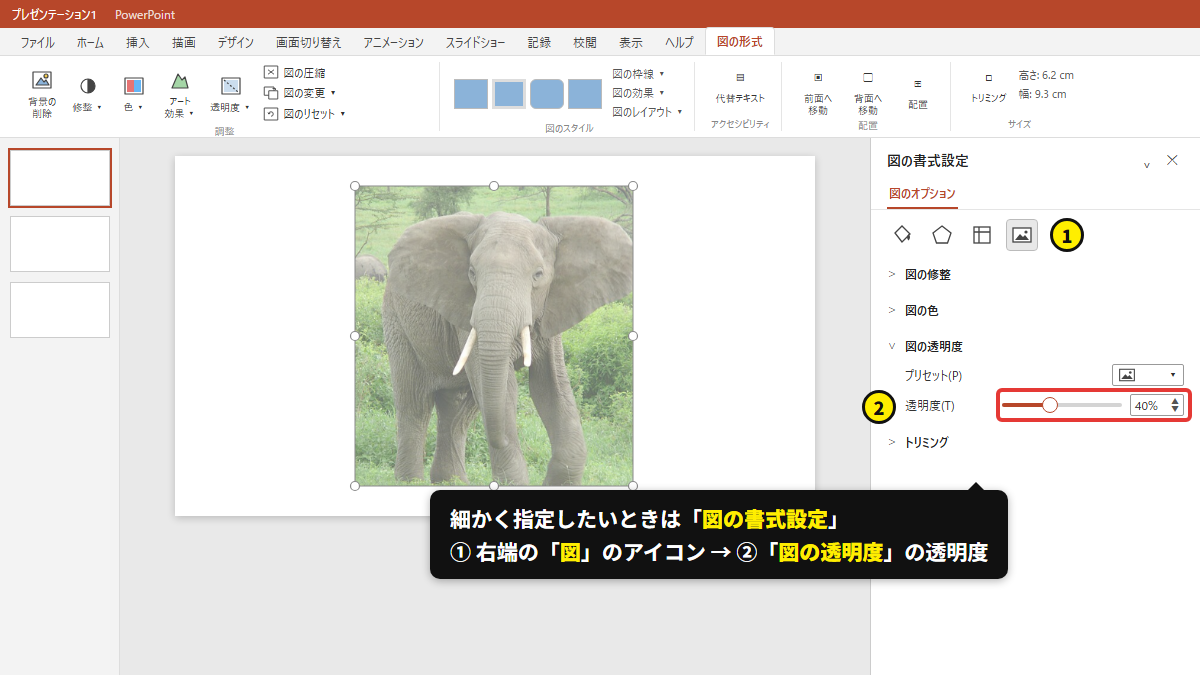Switch to the 記録 tab

click(540, 42)
